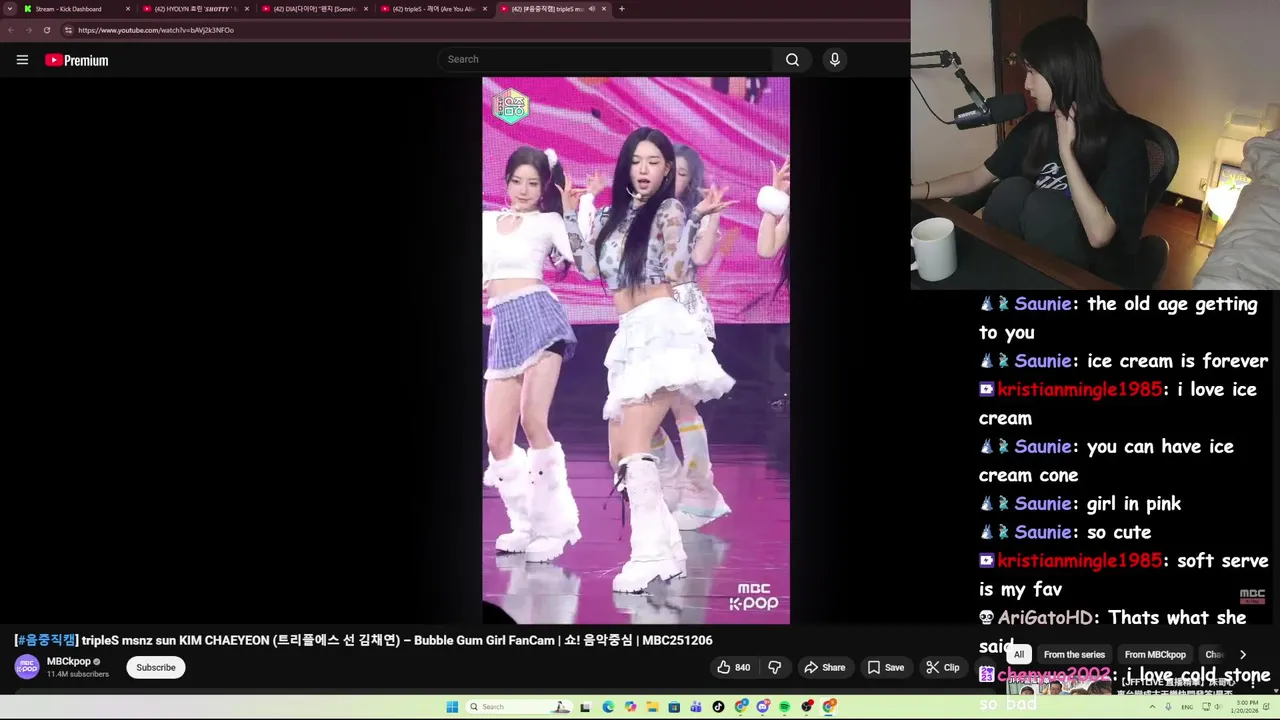Close the HYOLYN SHOTTY tab
The height and width of the screenshot is (720, 1280).
point(247,9)
